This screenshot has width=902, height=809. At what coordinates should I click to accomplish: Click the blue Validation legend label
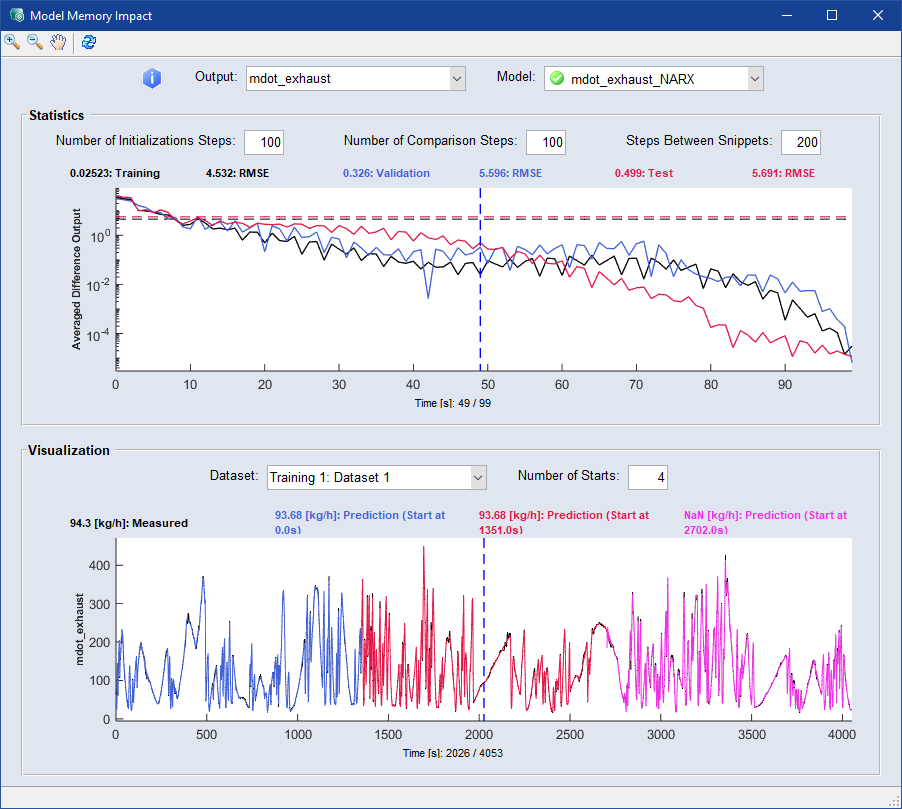[371, 173]
